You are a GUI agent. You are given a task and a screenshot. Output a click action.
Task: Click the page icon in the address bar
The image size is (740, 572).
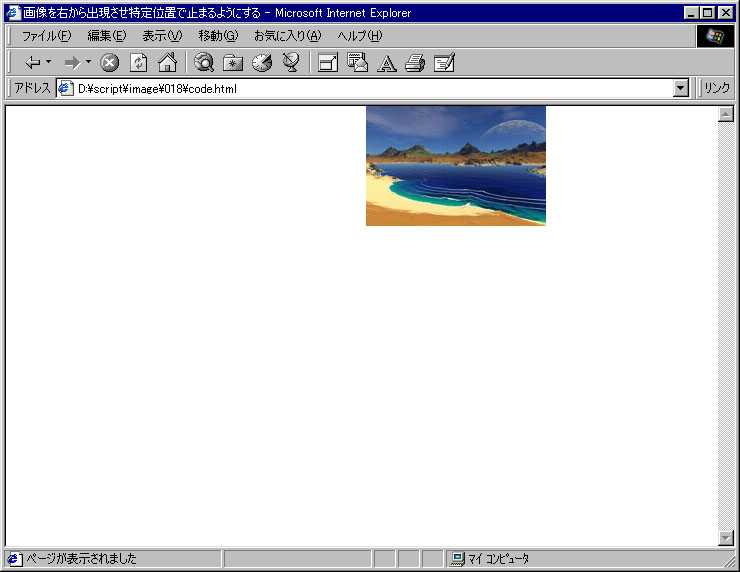[66, 88]
